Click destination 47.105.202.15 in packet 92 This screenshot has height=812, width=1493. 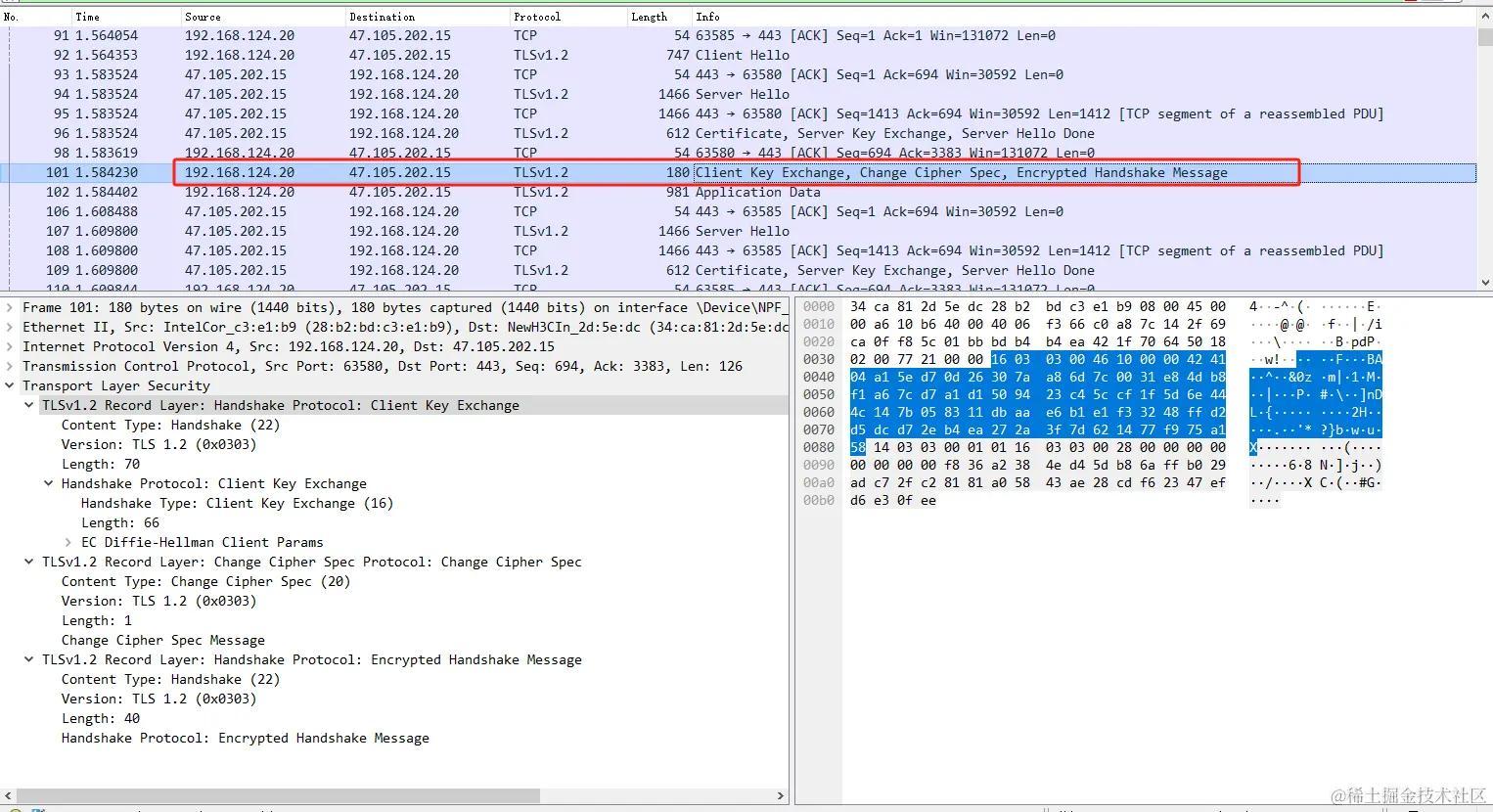400,55
